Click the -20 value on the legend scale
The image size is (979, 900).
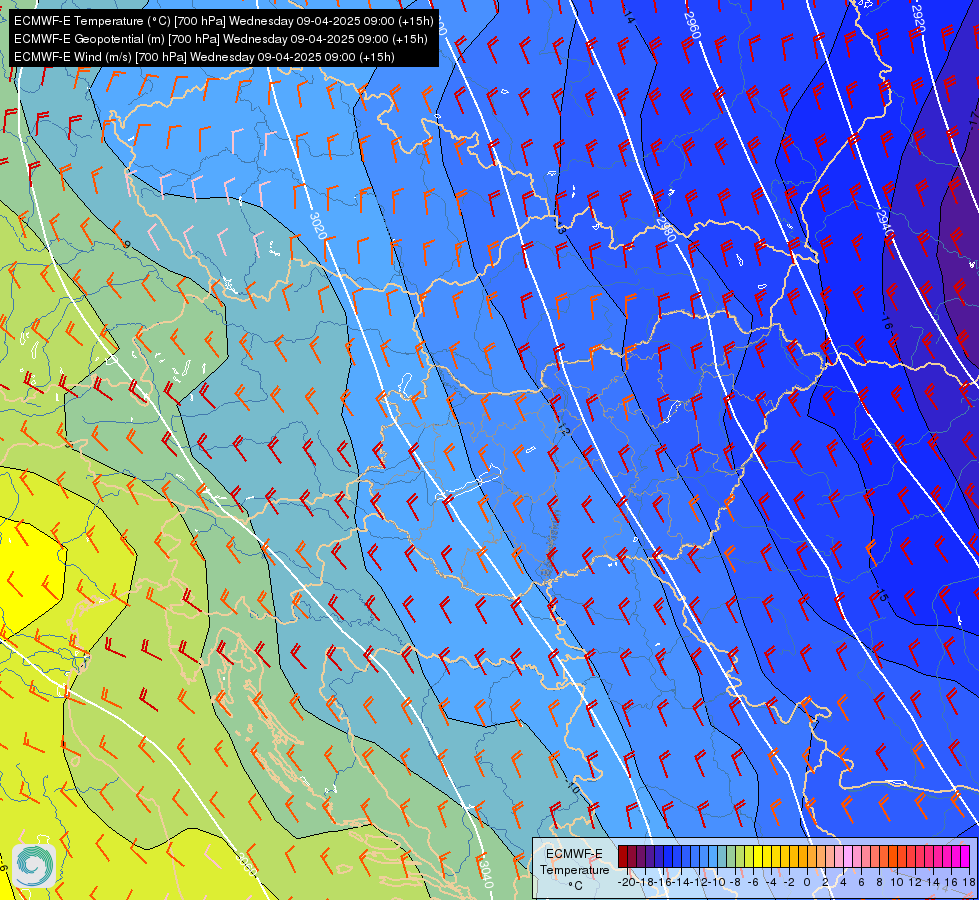tap(627, 882)
